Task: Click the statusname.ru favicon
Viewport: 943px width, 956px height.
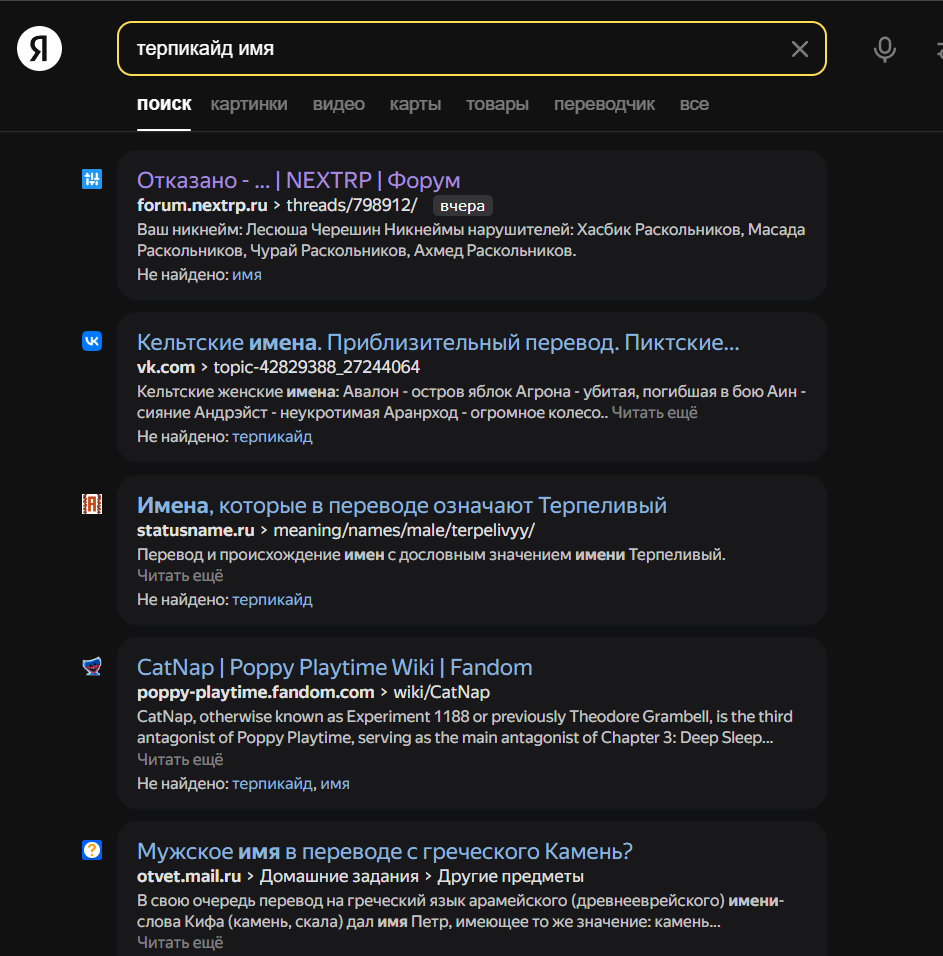Action: [x=92, y=504]
